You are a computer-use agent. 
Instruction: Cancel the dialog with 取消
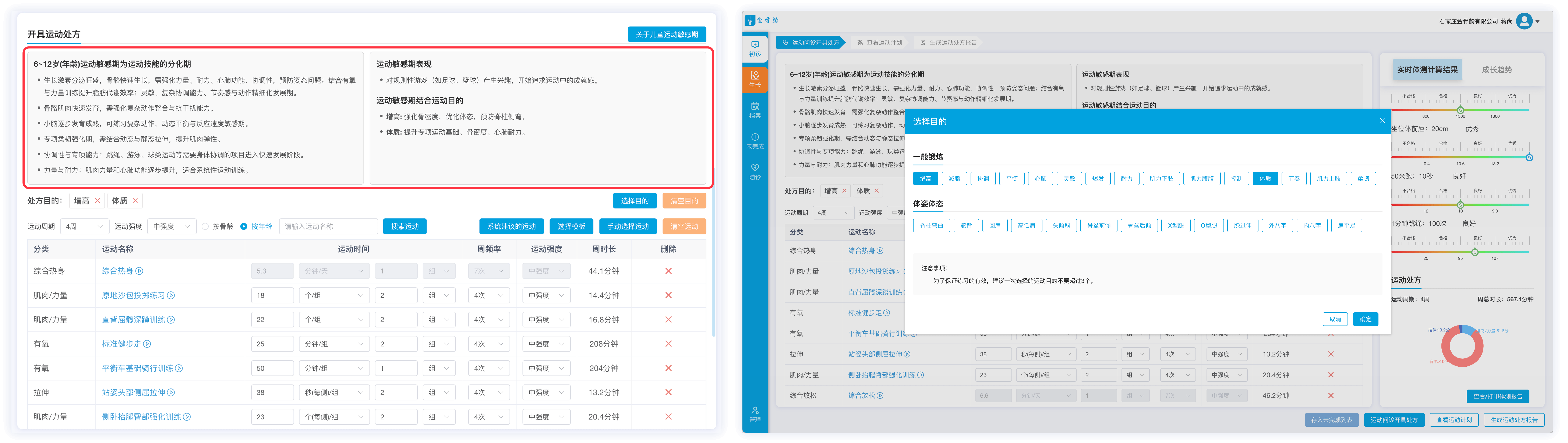[x=1335, y=319]
